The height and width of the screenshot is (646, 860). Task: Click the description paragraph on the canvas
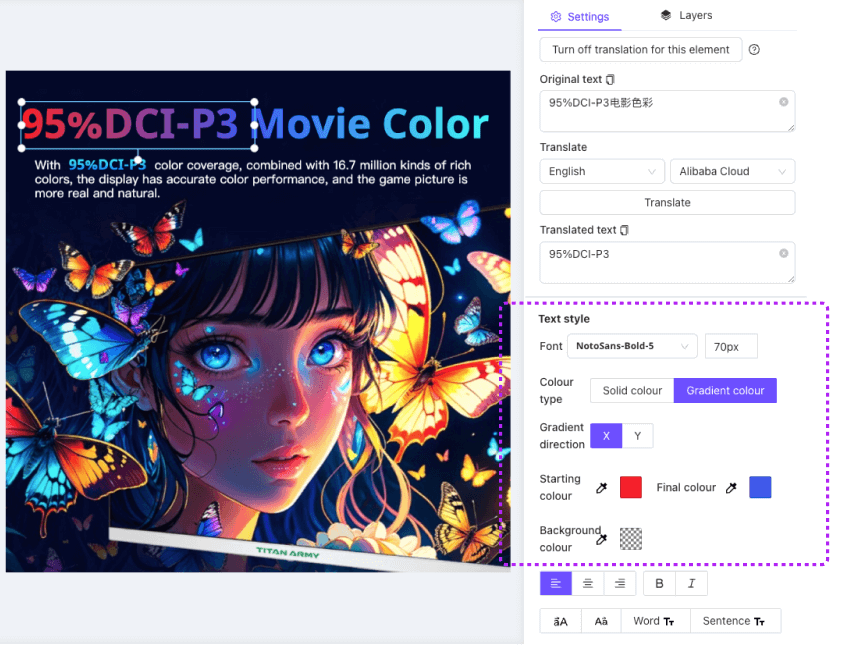click(252, 179)
